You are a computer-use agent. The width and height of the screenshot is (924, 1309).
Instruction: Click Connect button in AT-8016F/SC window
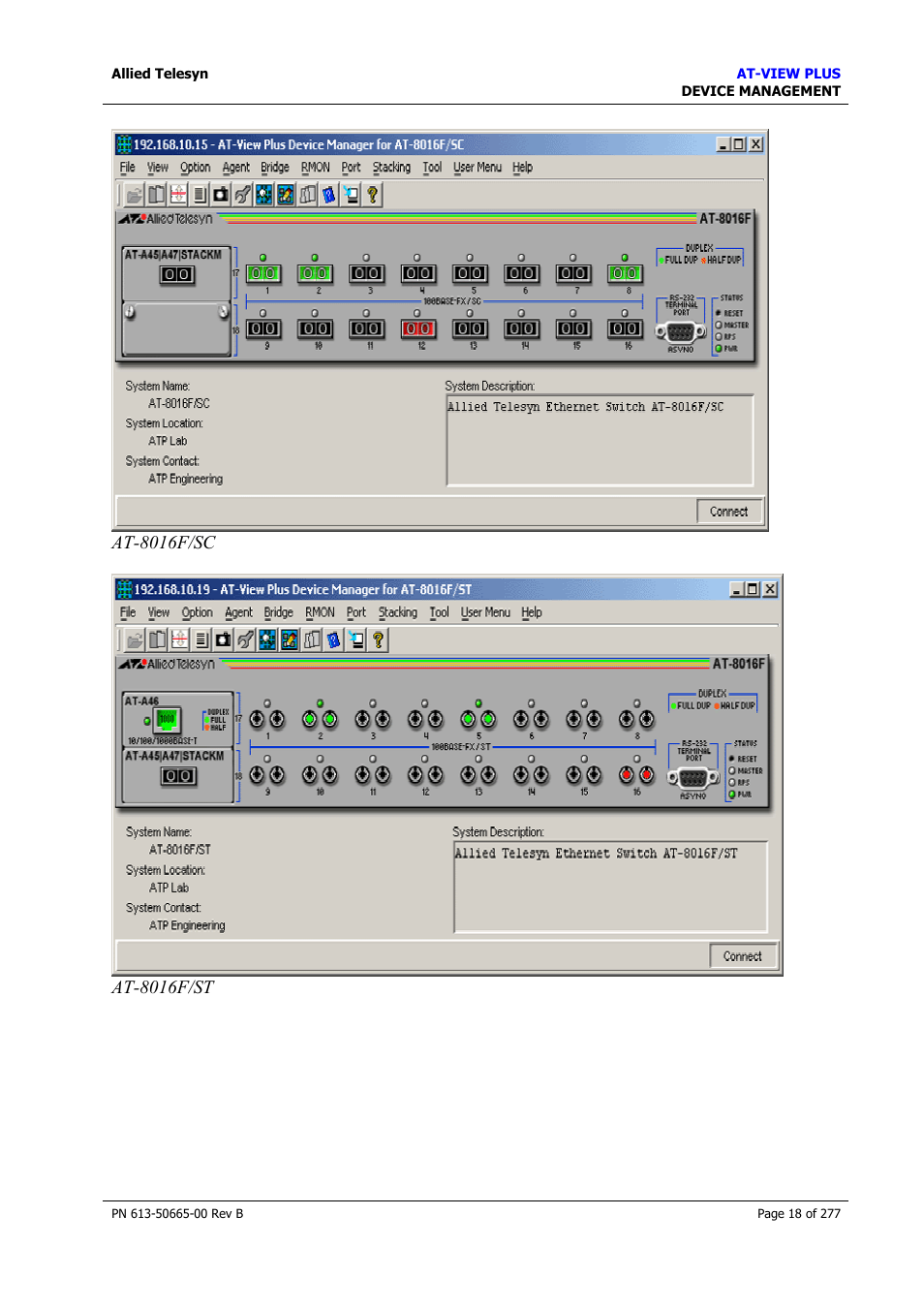point(729,512)
